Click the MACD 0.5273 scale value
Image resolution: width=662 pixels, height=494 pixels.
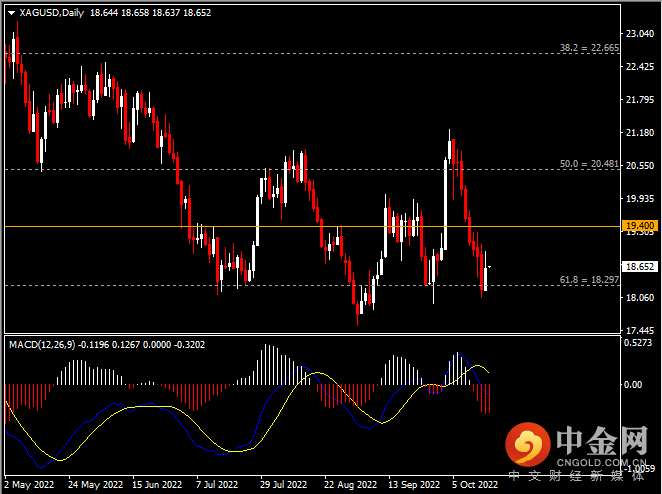[x=638, y=342]
